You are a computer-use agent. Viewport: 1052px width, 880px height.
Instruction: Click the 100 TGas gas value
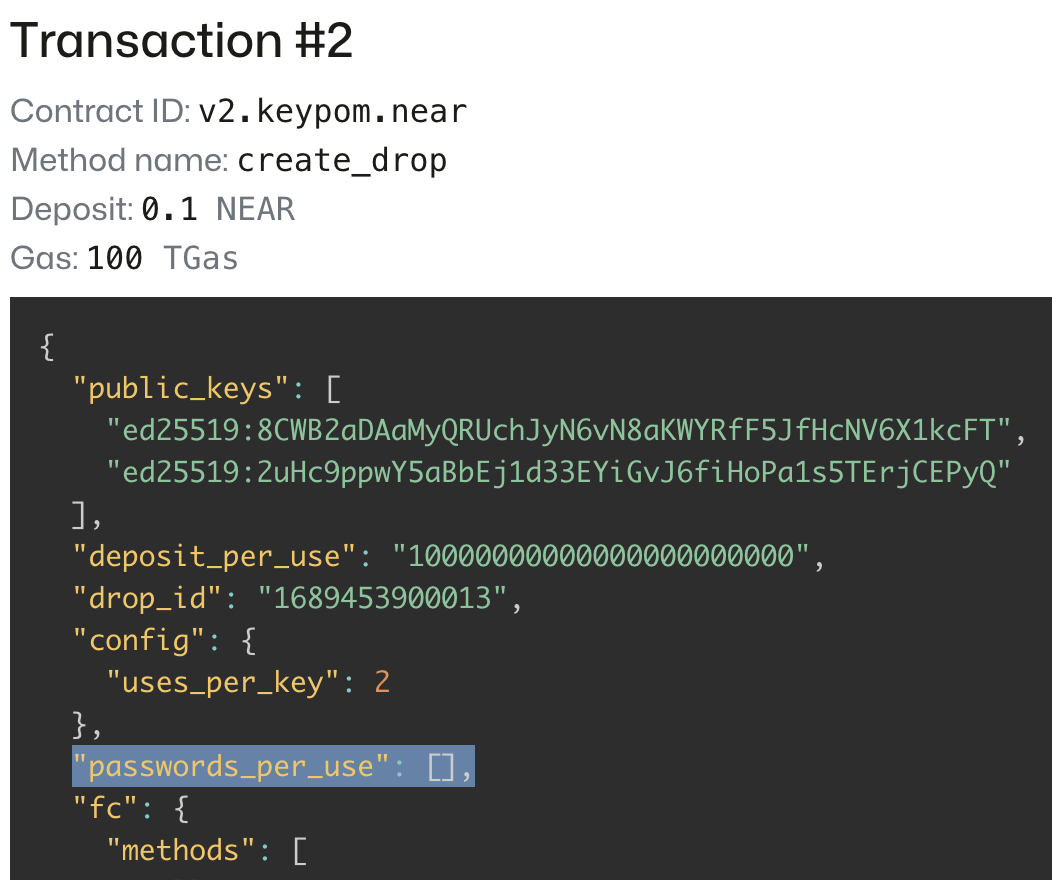[x=162, y=258]
